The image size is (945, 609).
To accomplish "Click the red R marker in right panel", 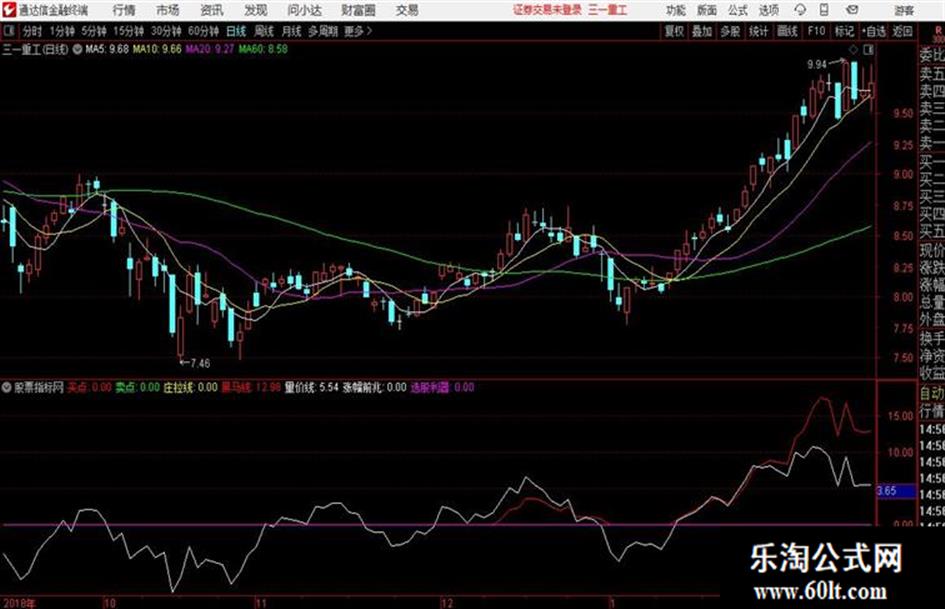I will [x=938, y=30].
